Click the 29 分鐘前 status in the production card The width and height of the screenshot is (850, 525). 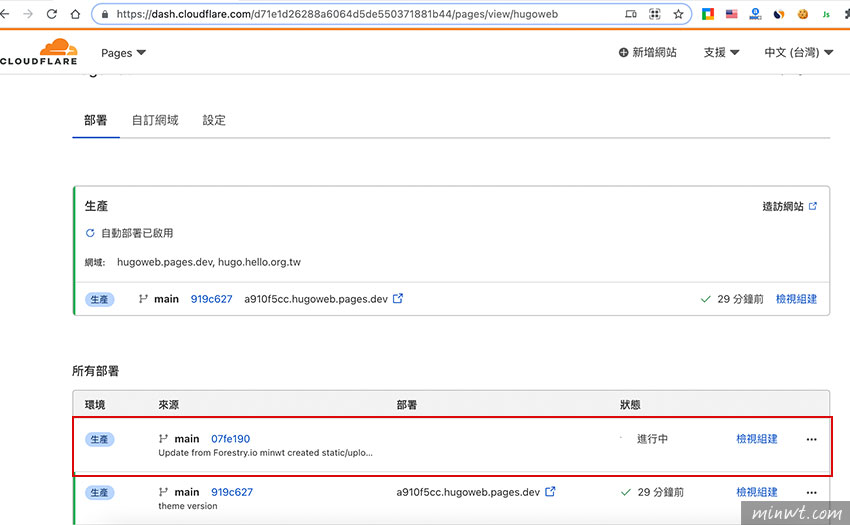click(740, 299)
